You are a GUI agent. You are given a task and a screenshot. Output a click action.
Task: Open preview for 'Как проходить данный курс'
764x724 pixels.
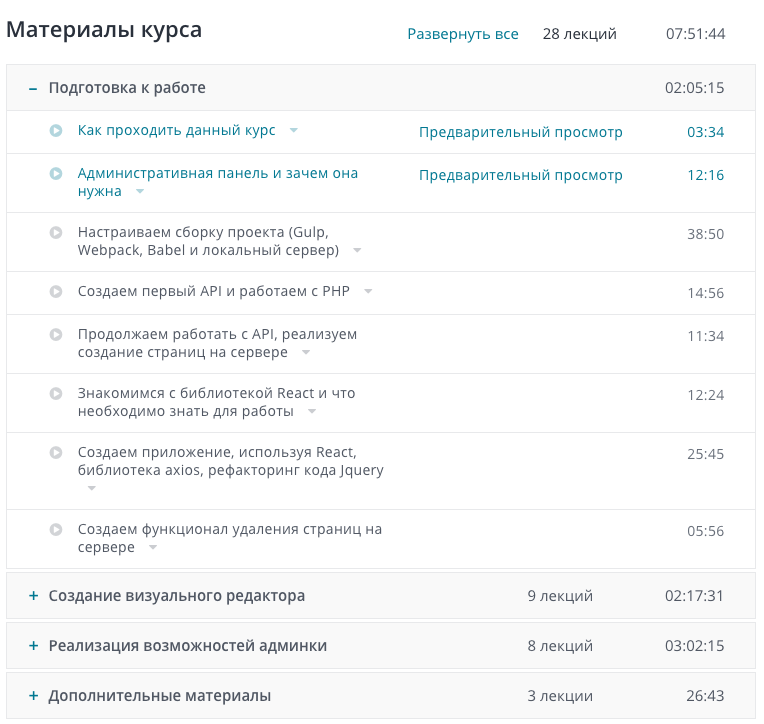[x=520, y=132]
